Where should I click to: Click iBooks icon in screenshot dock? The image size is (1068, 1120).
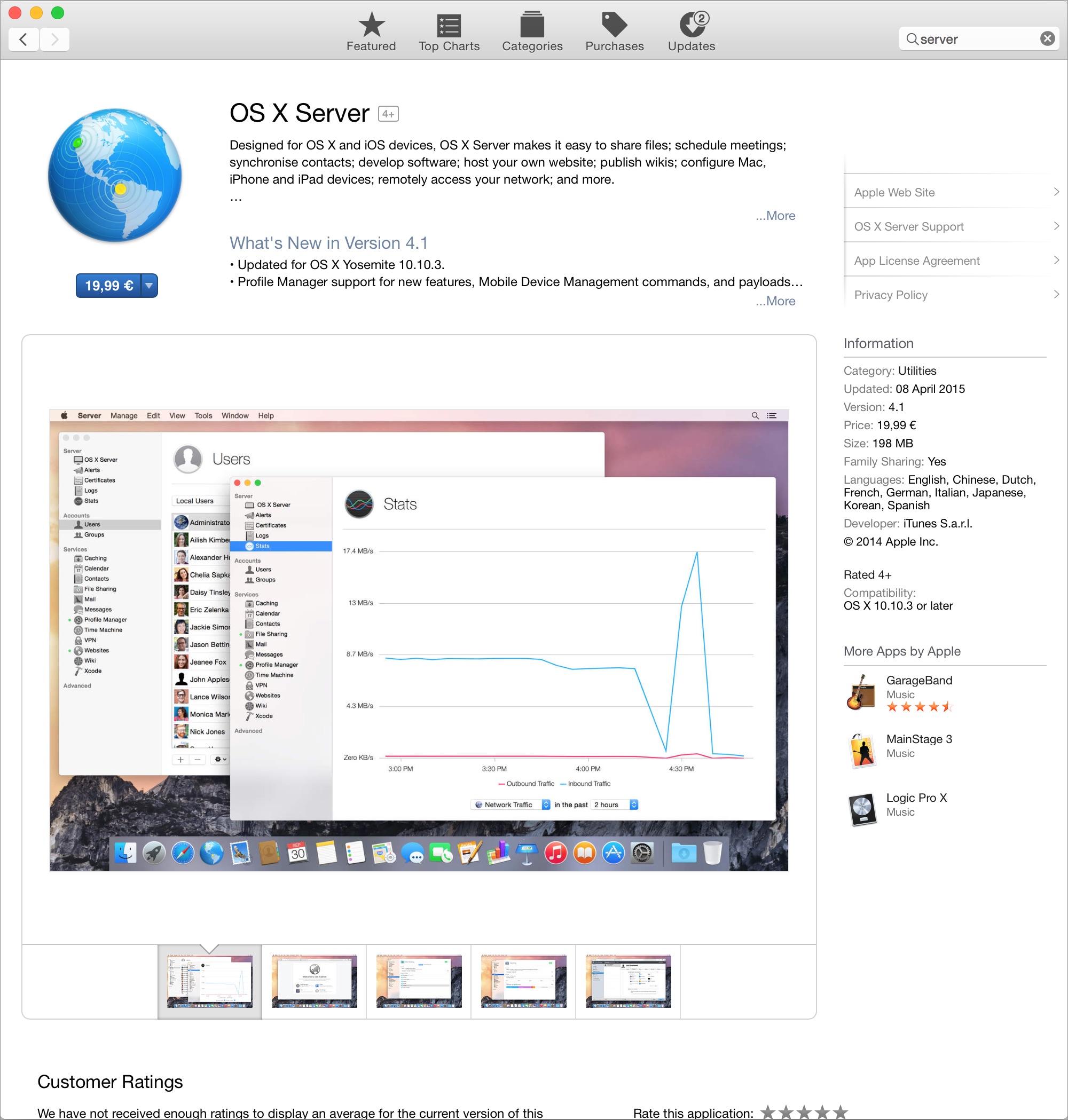[585, 853]
